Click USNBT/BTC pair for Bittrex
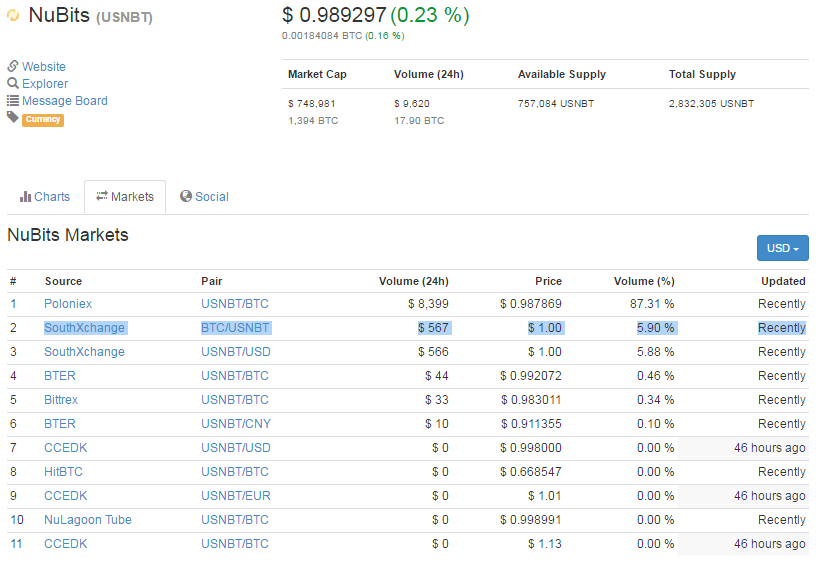The image size is (819, 561). click(x=235, y=400)
